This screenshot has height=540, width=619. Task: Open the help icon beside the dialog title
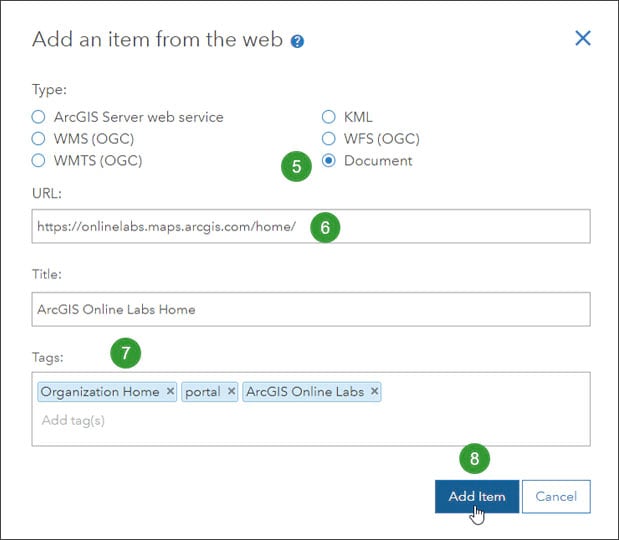297,41
